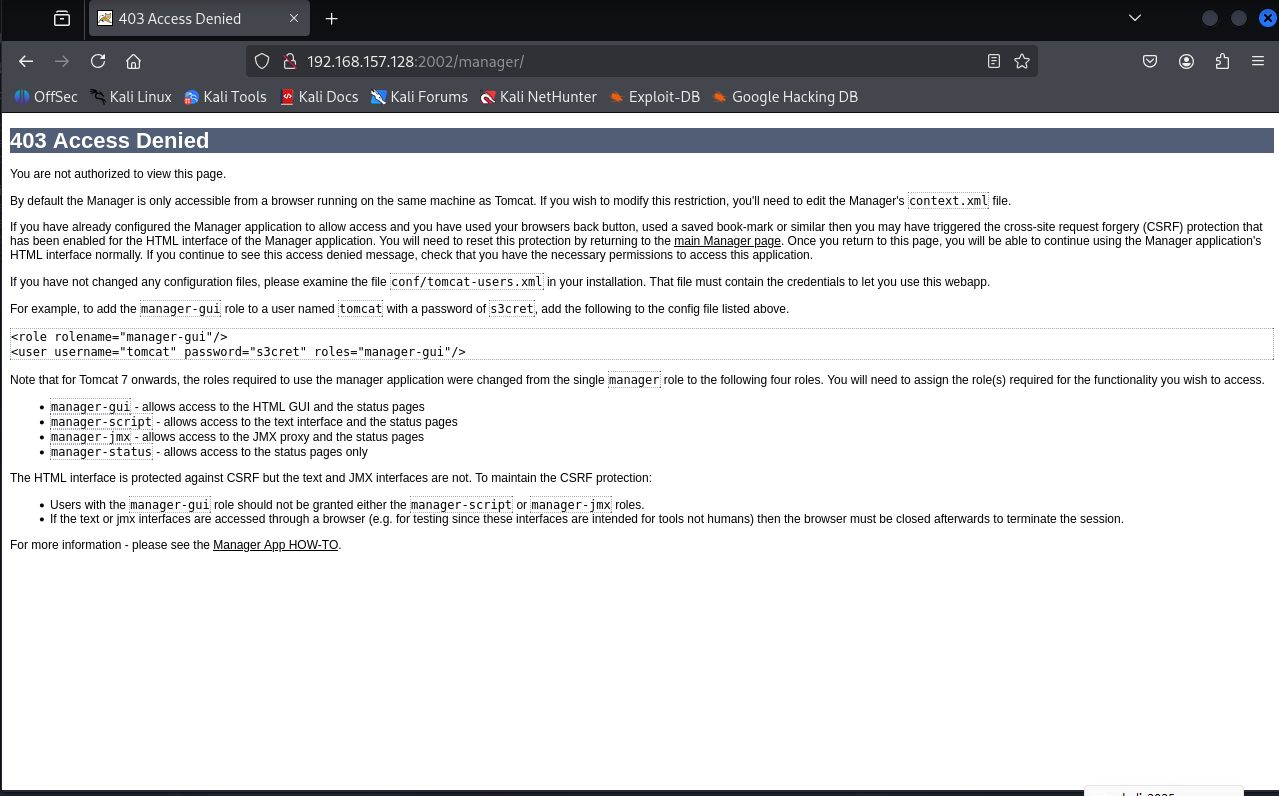The height and width of the screenshot is (796, 1279).
Task: Open the Exploit-DB bookmark
Action: click(x=655, y=97)
